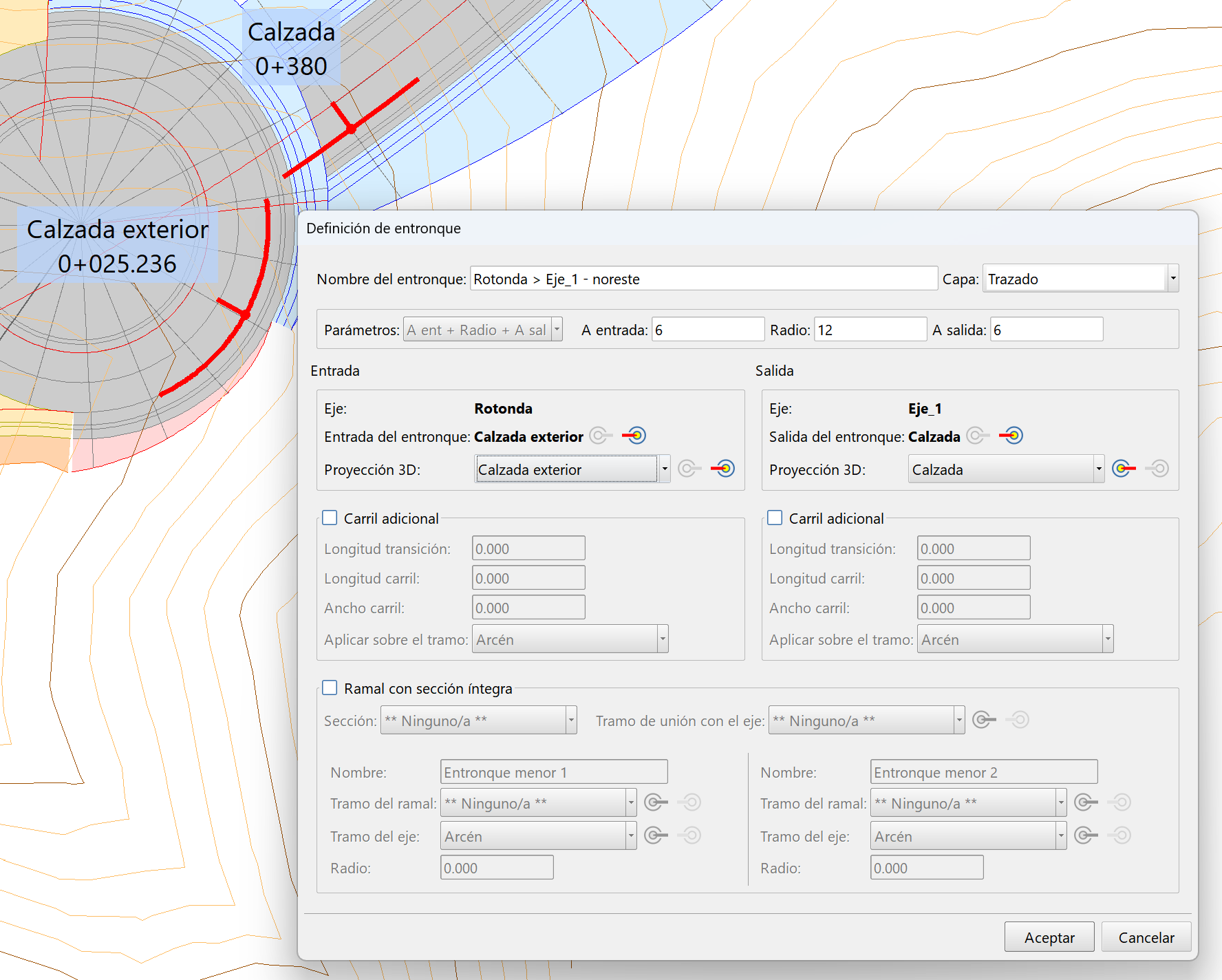This screenshot has width=1222, height=980.
Task: Click colored target icon beside Salida del entronque
Action: (x=1011, y=436)
